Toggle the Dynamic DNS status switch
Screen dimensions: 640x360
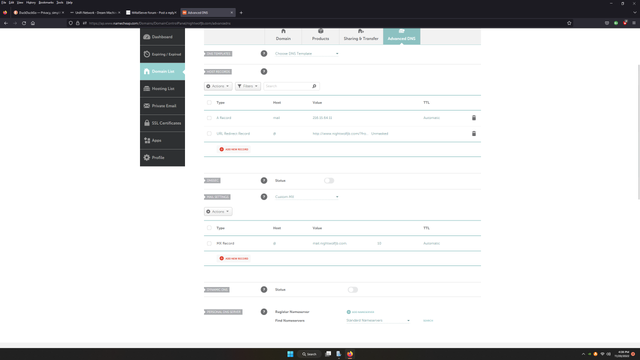353,290
